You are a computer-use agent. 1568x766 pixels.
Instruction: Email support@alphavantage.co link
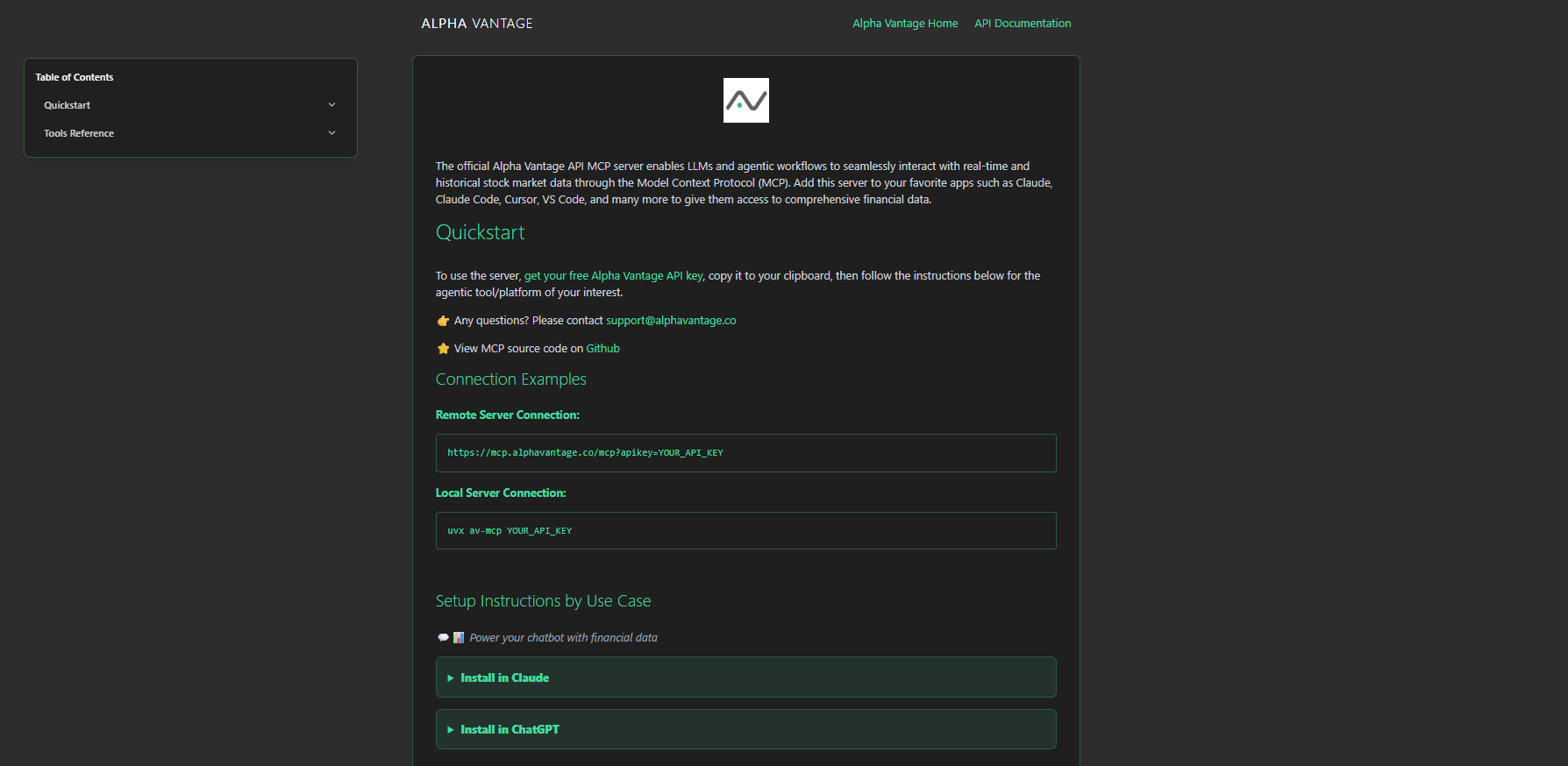[x=671, y=321]
